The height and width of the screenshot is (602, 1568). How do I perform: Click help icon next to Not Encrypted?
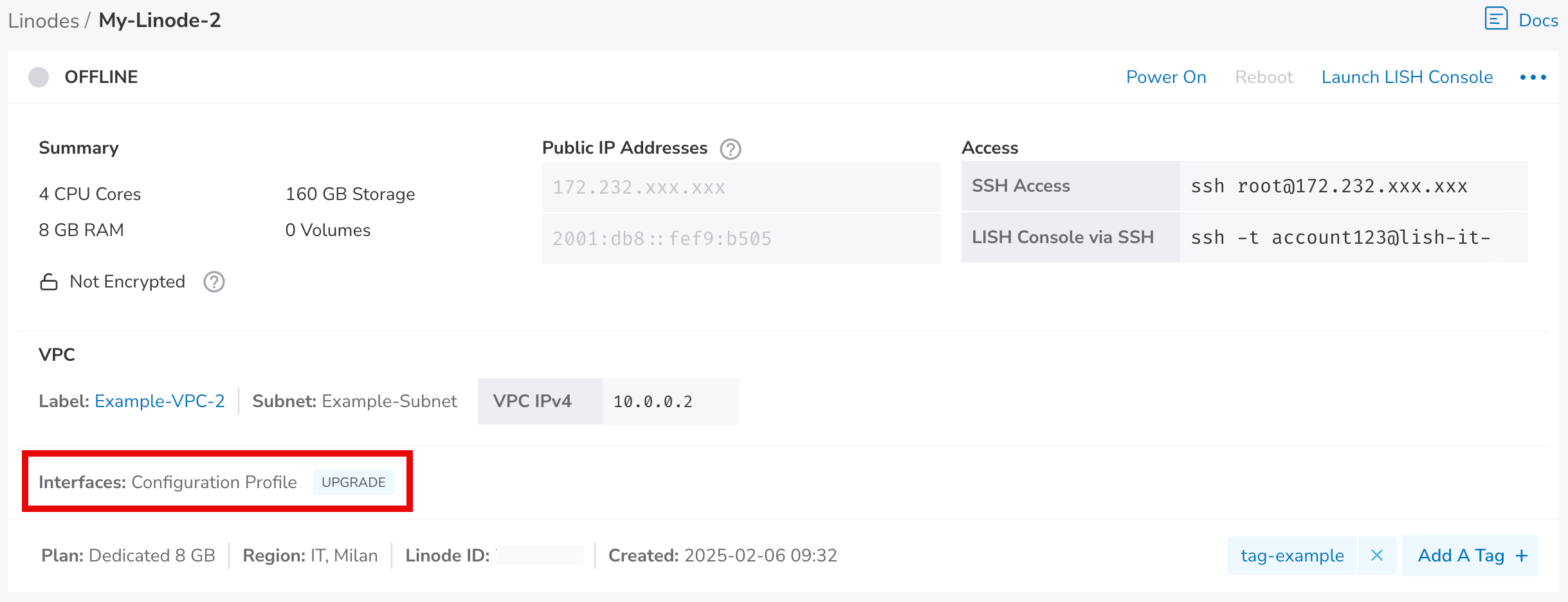tap(214, 282)
